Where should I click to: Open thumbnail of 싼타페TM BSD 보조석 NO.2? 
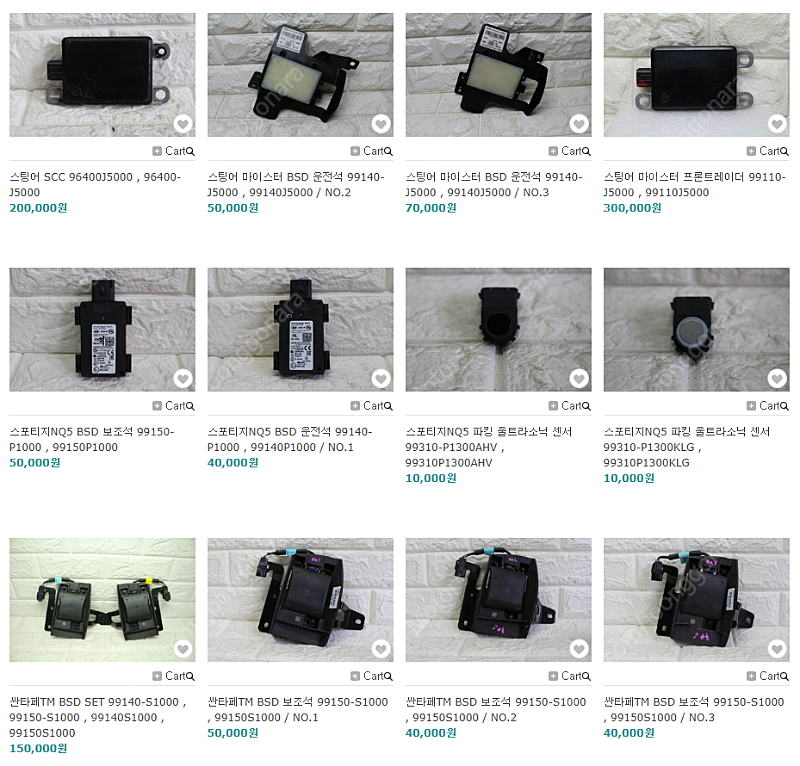(498, 600)
